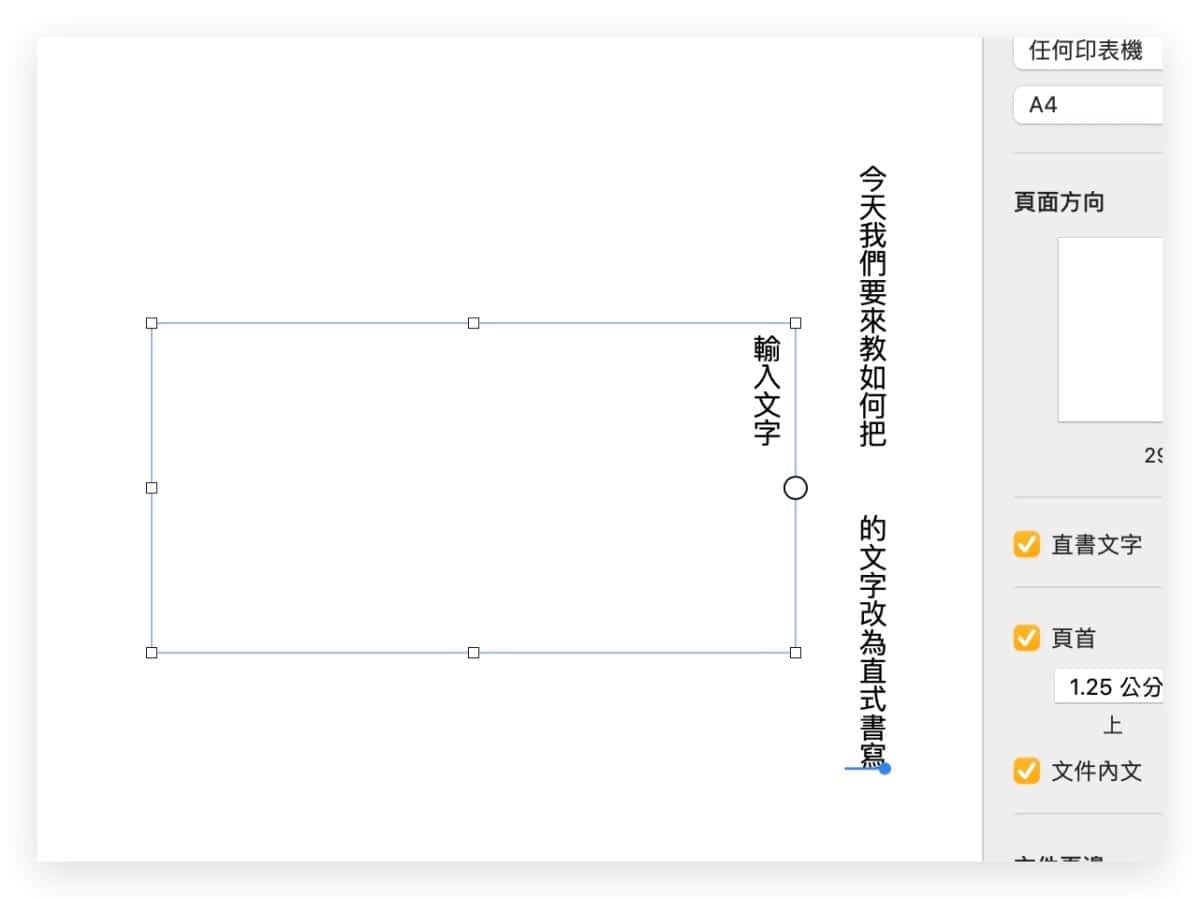Viewport: 1200px width, 899px height.
Task: Open the 任何印表機 printer dropdown
Action: pyautogui.click(x=1088, y=51)
